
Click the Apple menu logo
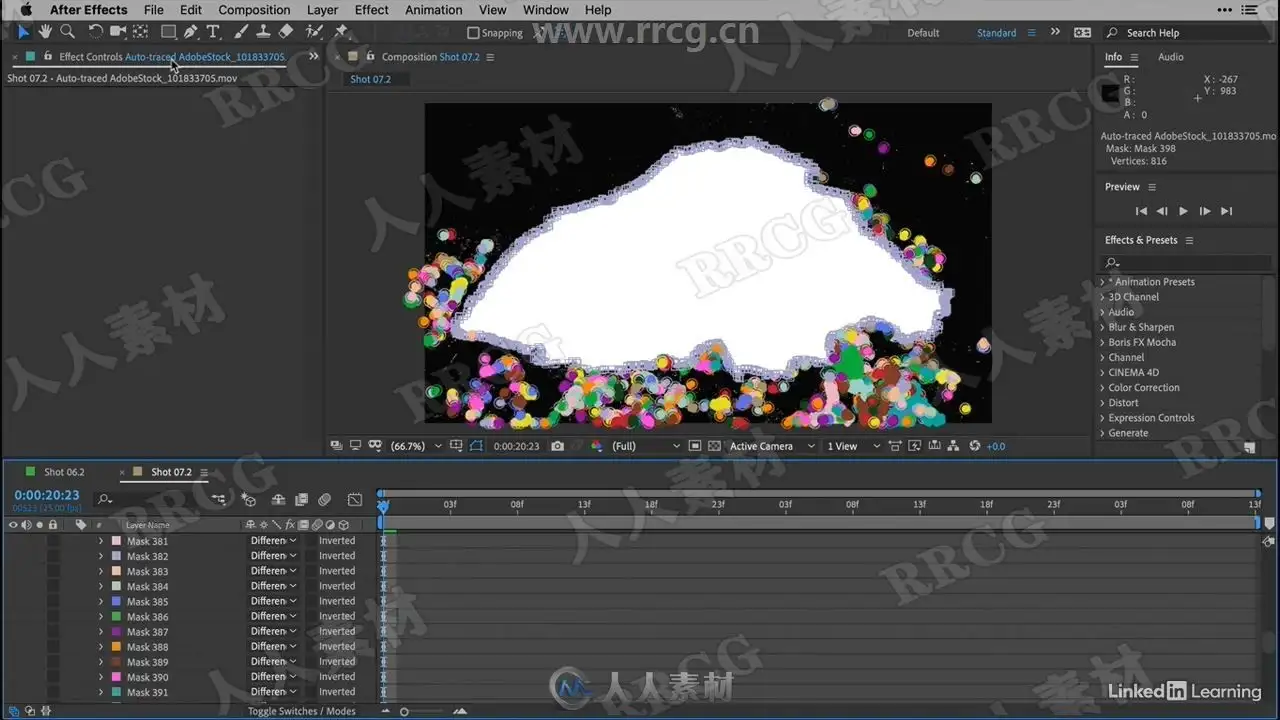point(26,10)
